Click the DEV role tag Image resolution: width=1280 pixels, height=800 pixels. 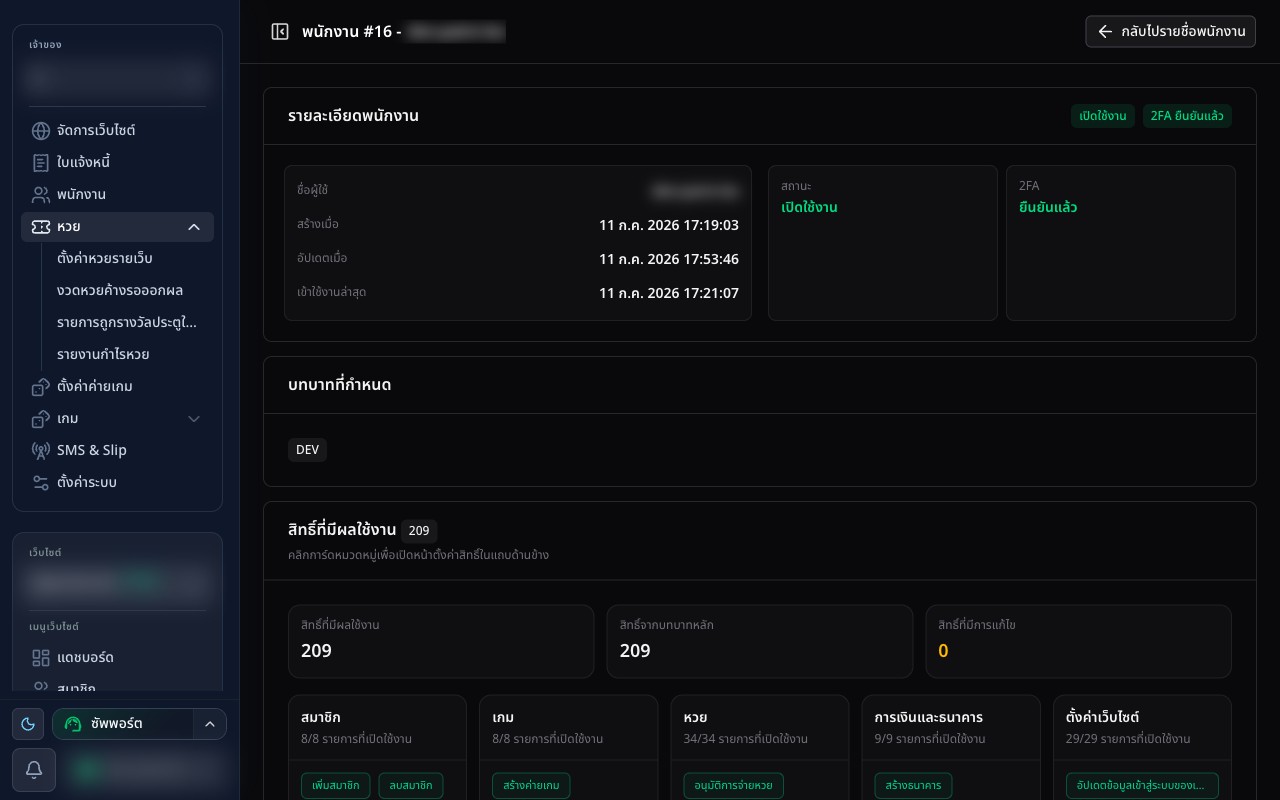307,450
